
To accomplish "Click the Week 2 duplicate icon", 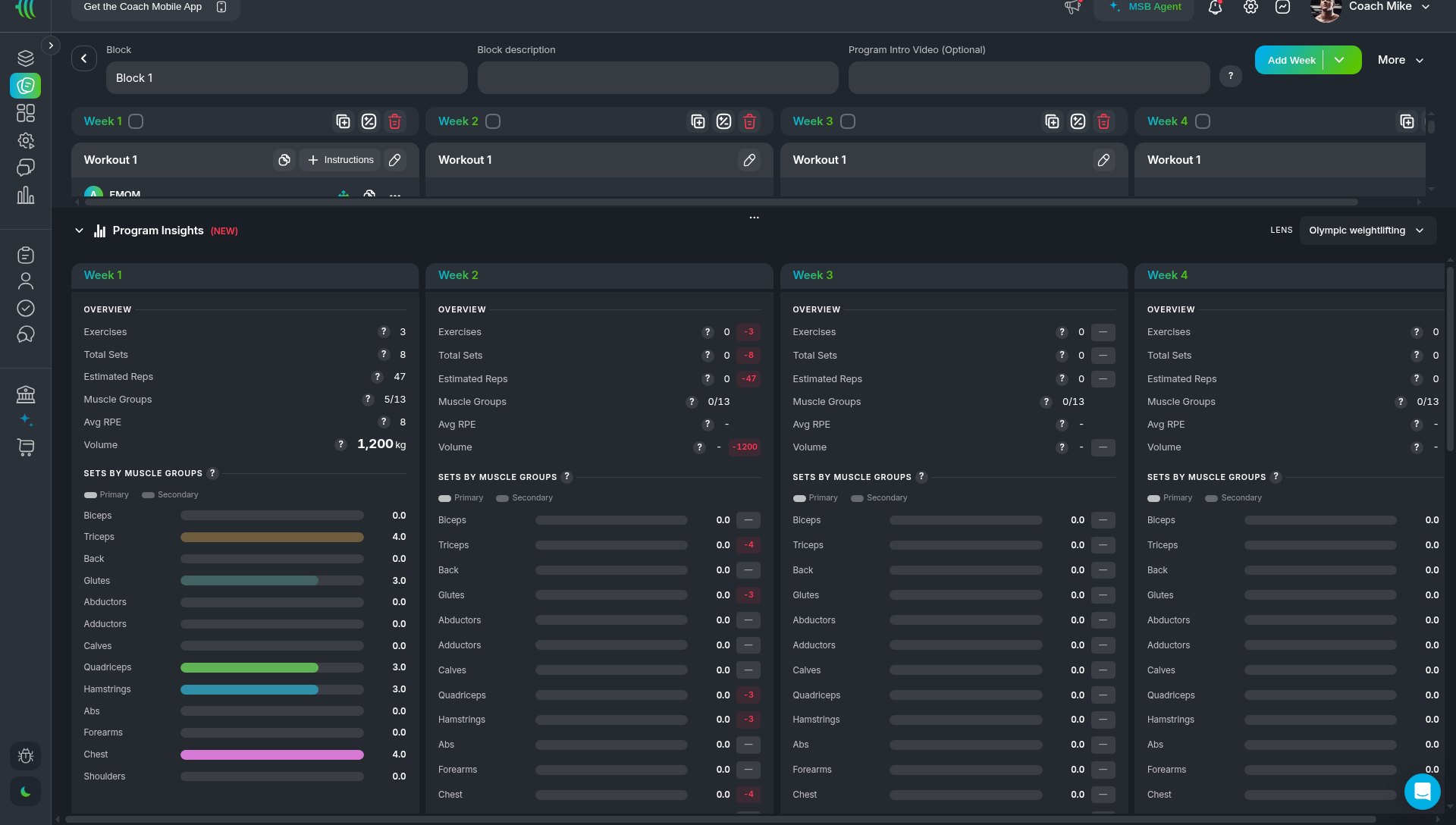I will (x=698, y=121).
